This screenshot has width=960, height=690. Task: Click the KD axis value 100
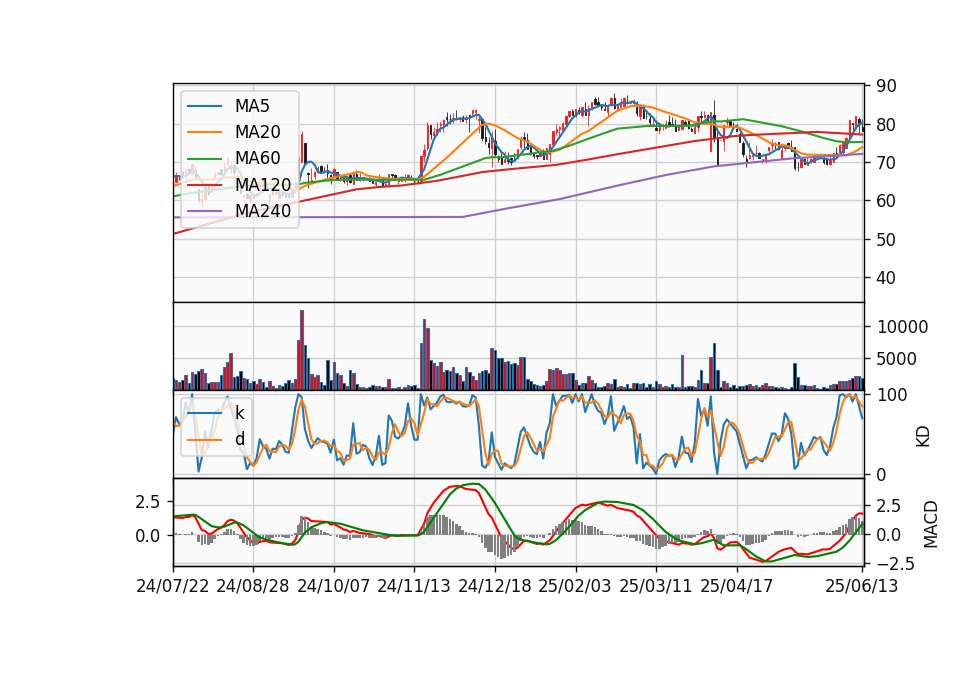pyautogui.click(x=892, y=395)
